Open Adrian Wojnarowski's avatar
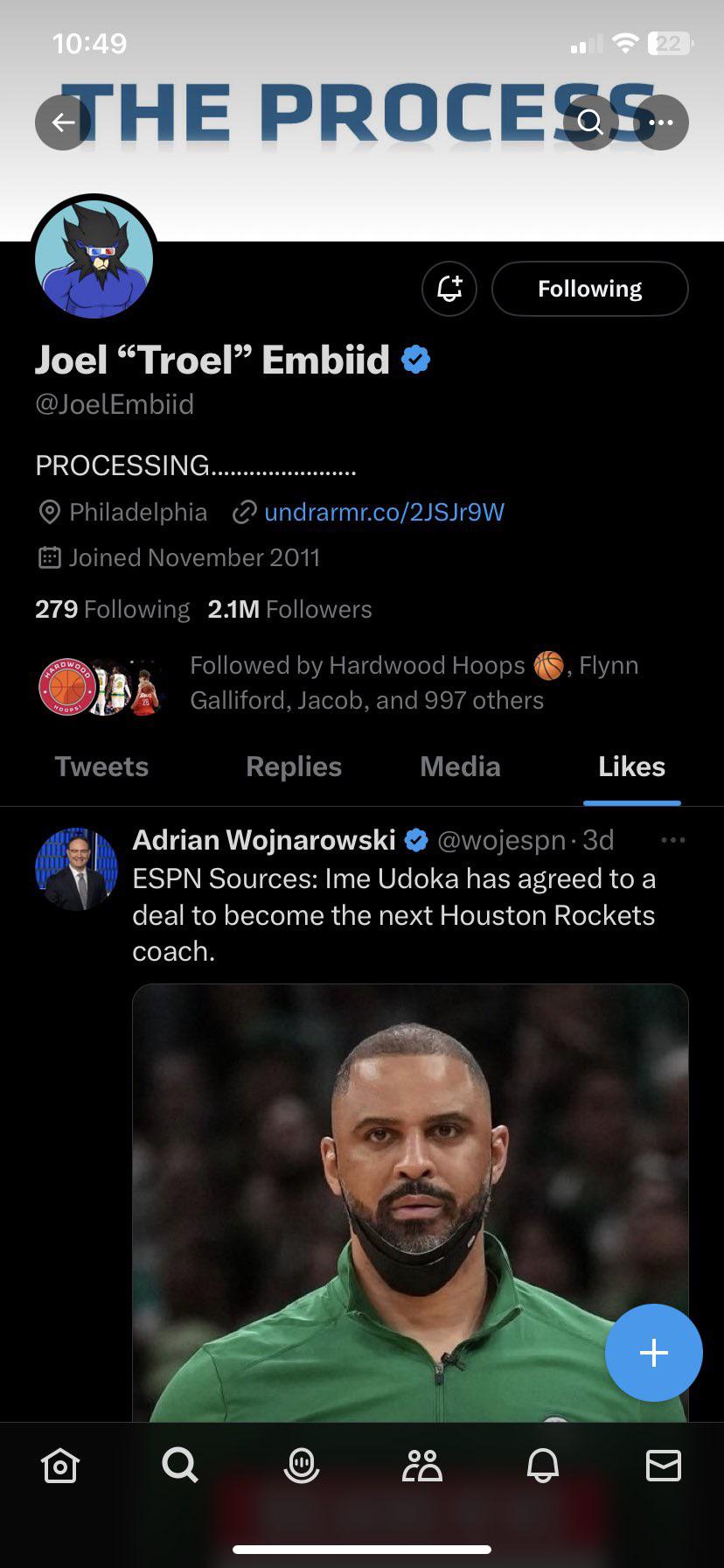 click(76, 869)
